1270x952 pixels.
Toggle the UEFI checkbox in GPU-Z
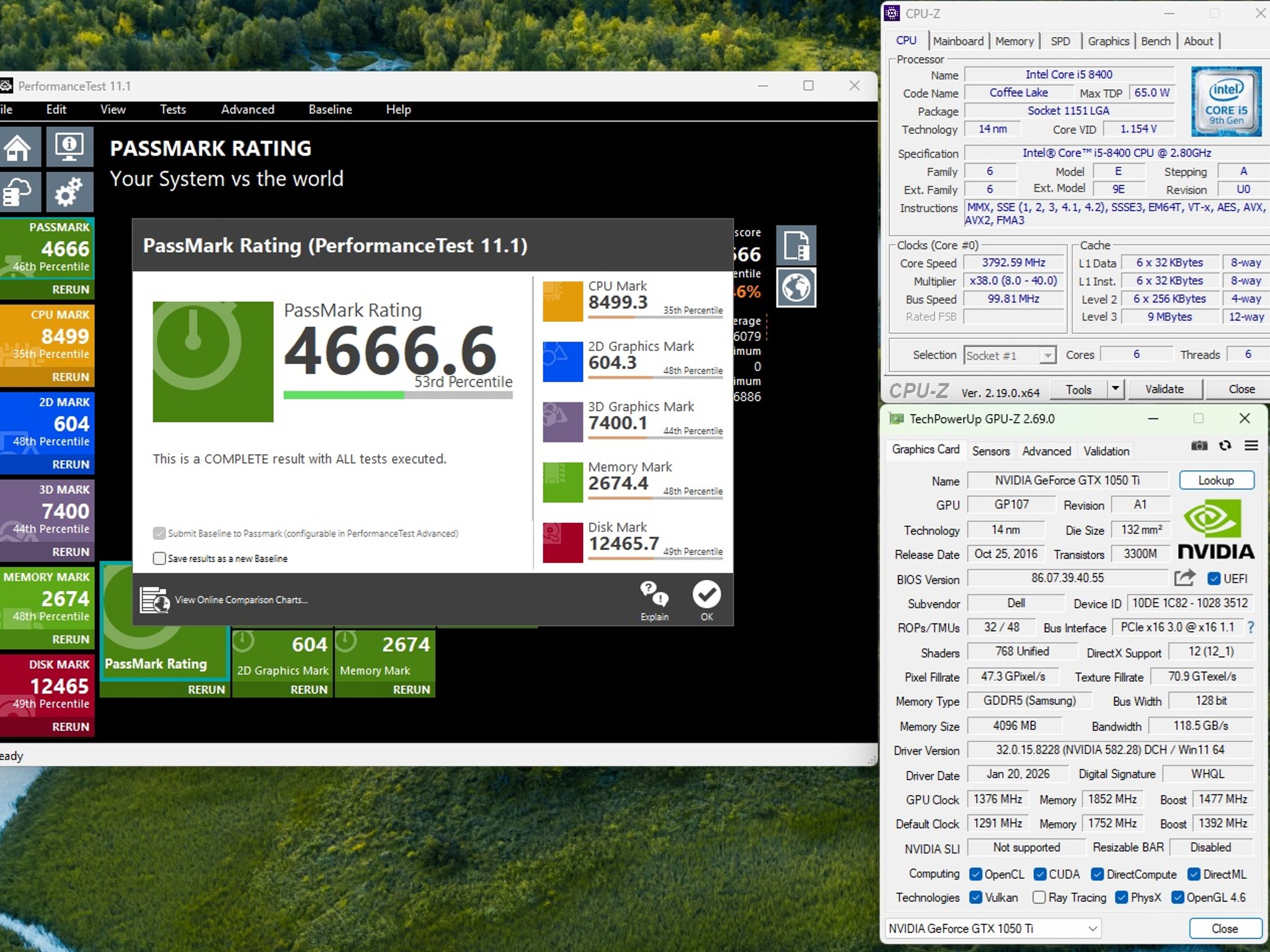(1214, 578)
